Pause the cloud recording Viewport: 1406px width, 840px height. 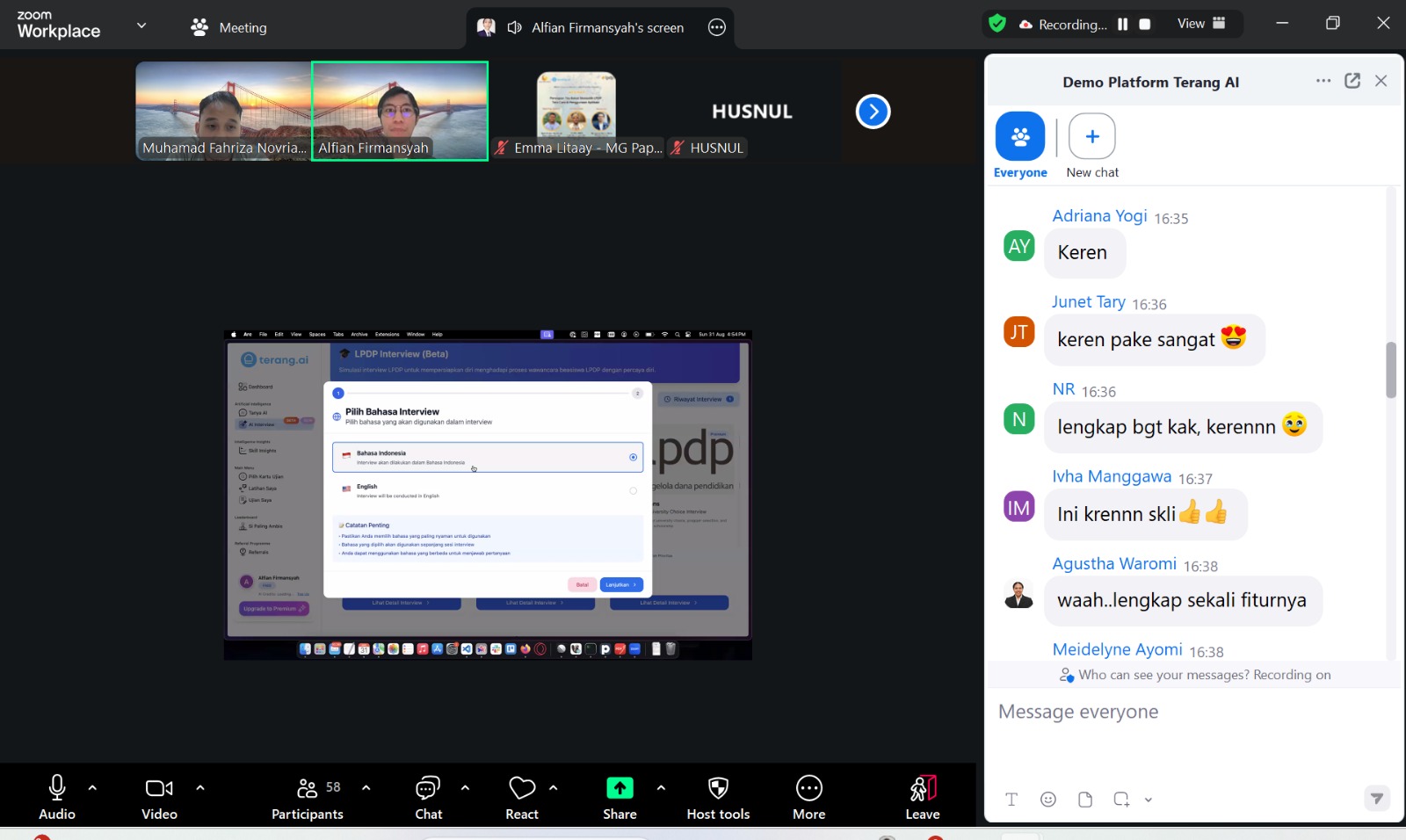(1122, 25)
